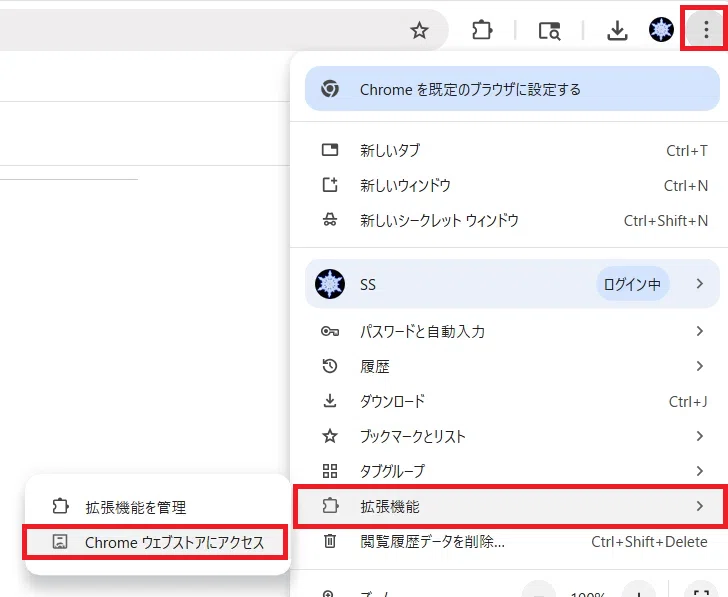728x597 pixels.
Task: Click the clock history icon
Action: 330,366
